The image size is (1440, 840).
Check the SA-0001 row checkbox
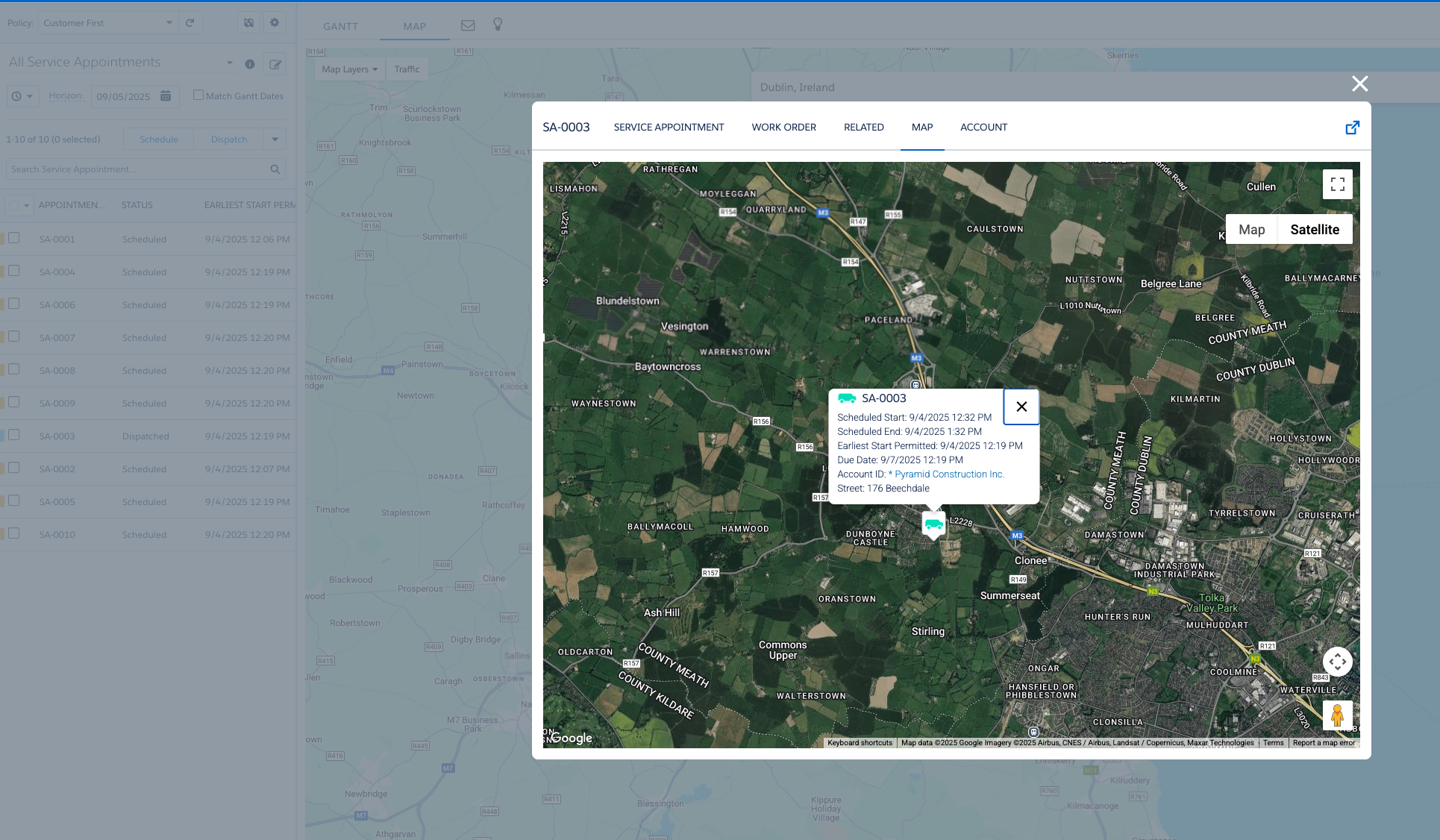coord(14,239)
